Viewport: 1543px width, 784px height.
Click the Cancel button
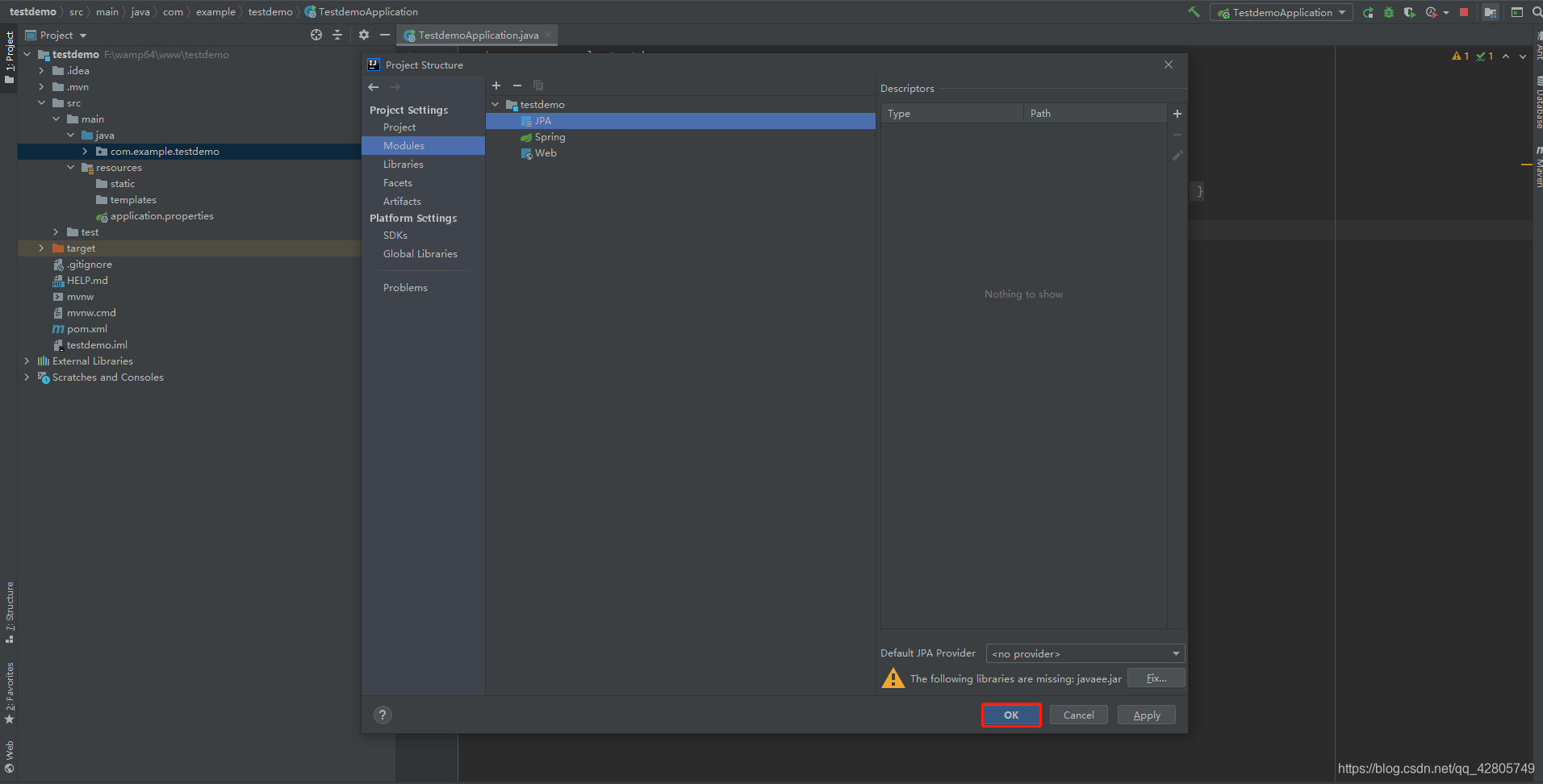click(x=1079, y=715)
